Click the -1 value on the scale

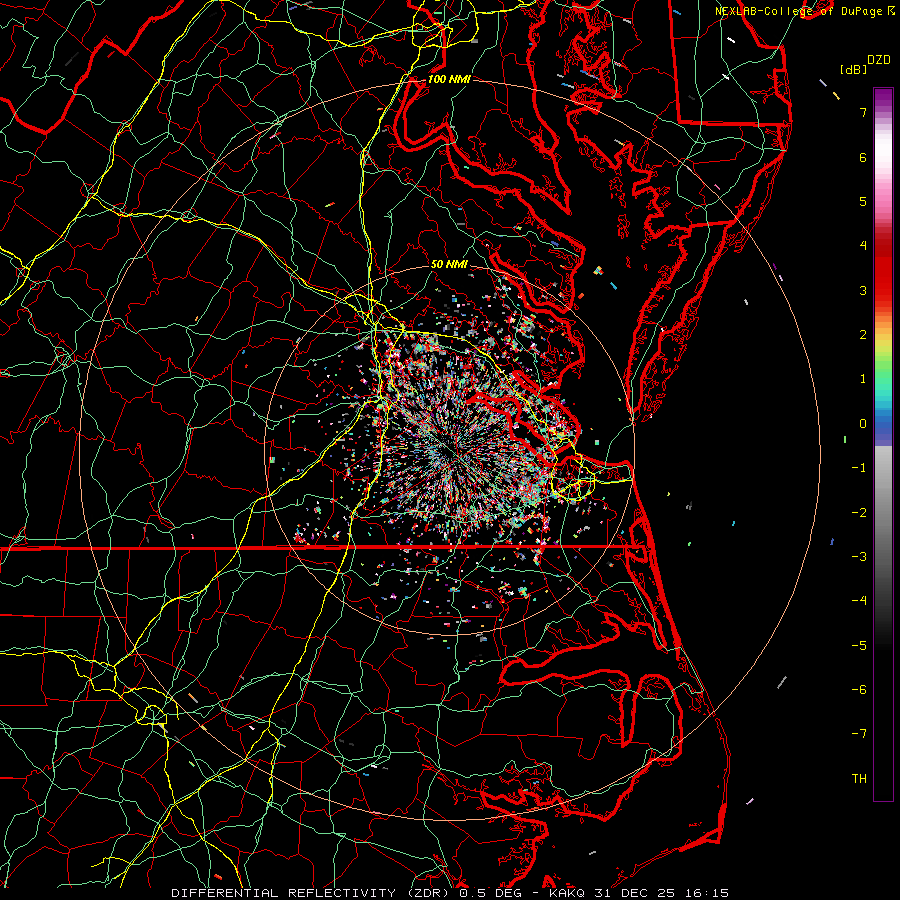coord(859,468)
